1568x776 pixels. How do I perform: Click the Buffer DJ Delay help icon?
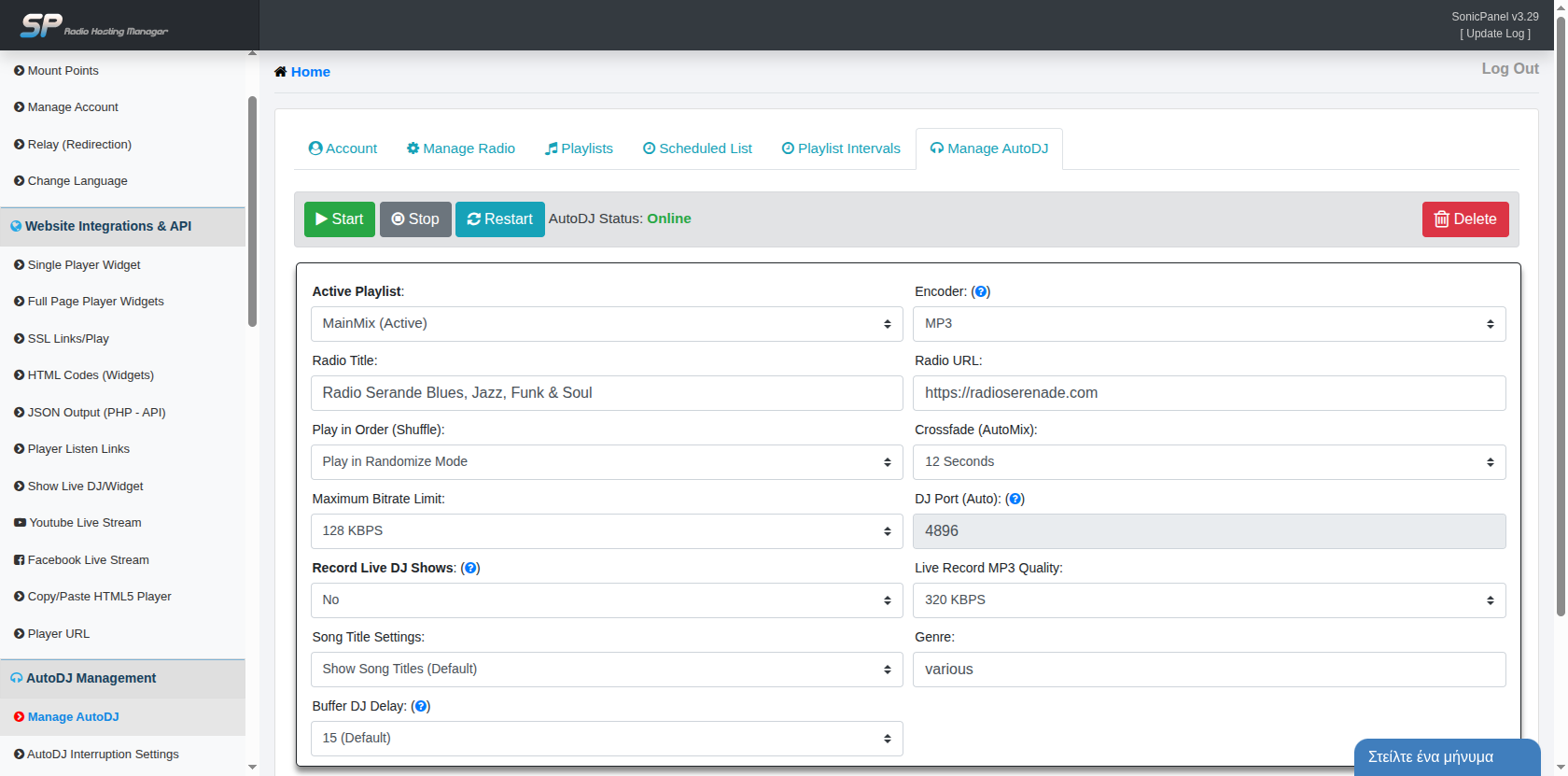point(421,707)
